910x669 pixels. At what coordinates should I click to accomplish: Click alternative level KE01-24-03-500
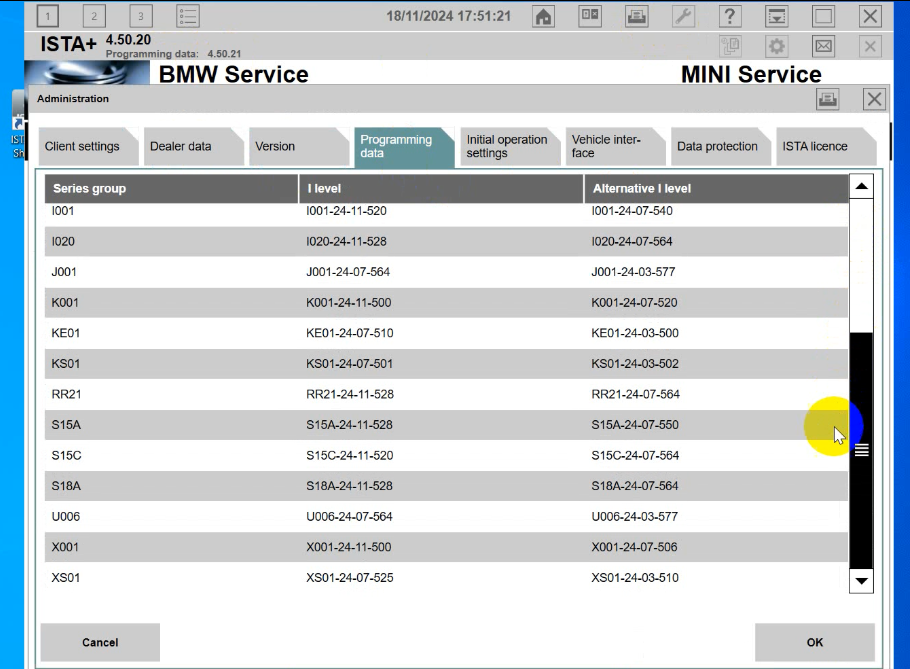click(x=635, y=333)
